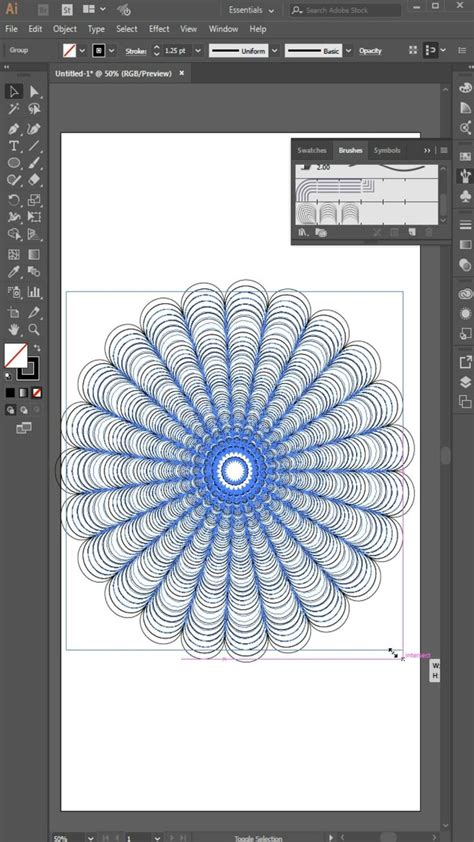Viewport: 474px width, 842px height.
Task: Expand the control bar fill color dropdown
Action: (x=82, y=50)
